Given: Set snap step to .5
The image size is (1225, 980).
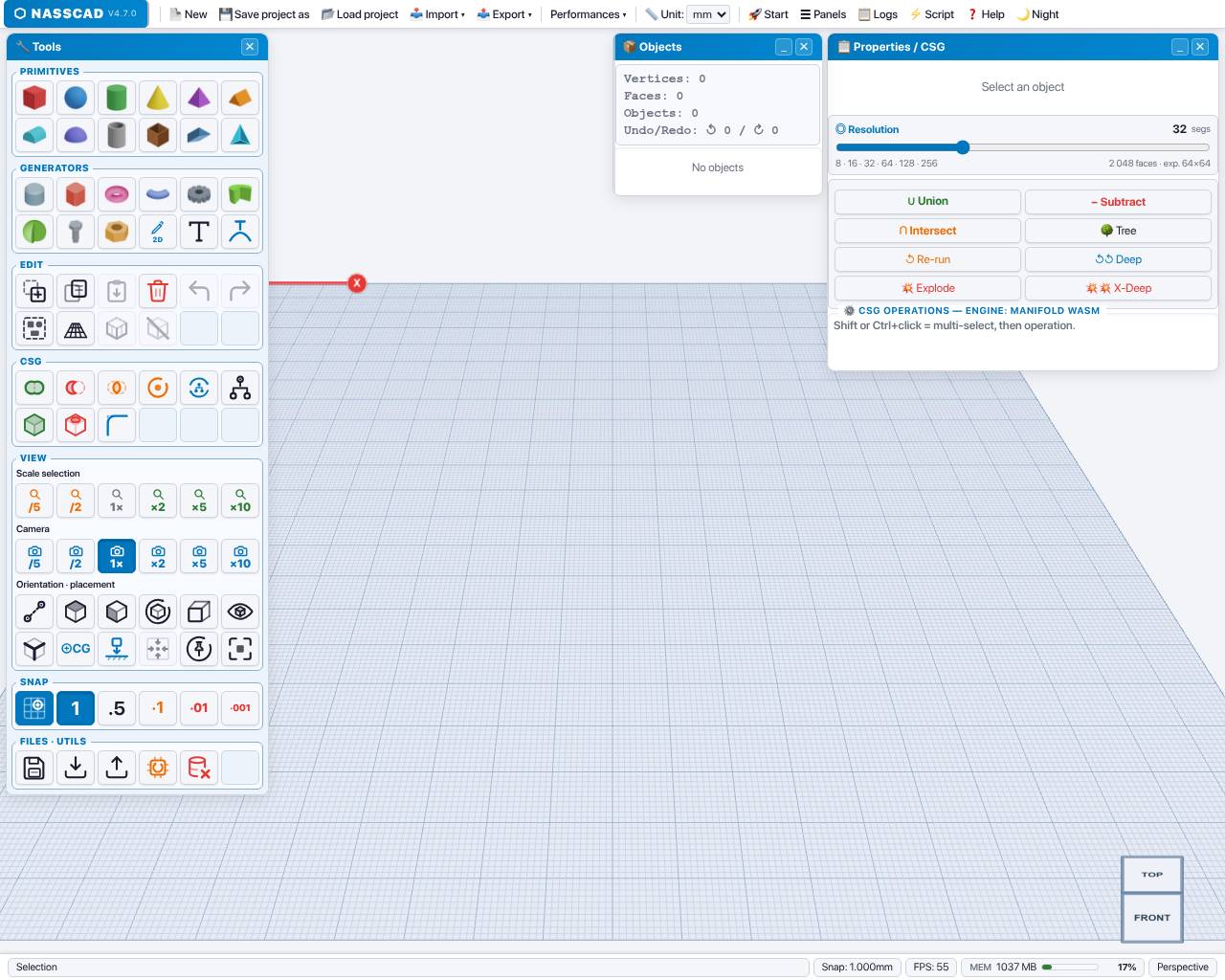Looking at the screenshot, I should click(117, 708).
